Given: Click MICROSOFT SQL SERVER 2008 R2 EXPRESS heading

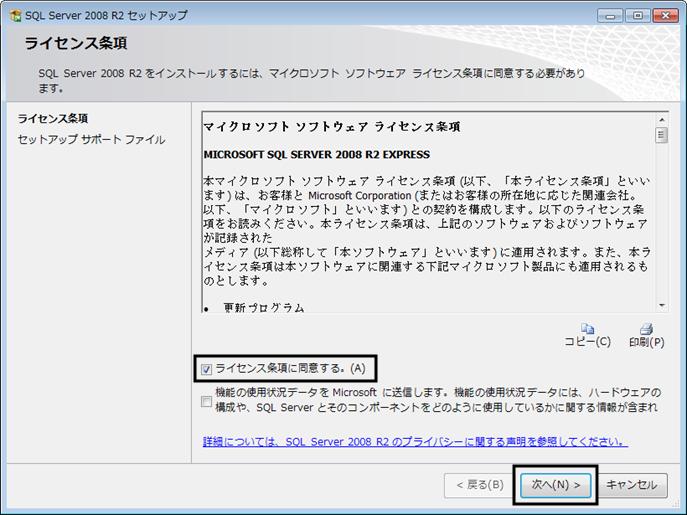Looking at the screenshot, I should [x=317, y=155].
